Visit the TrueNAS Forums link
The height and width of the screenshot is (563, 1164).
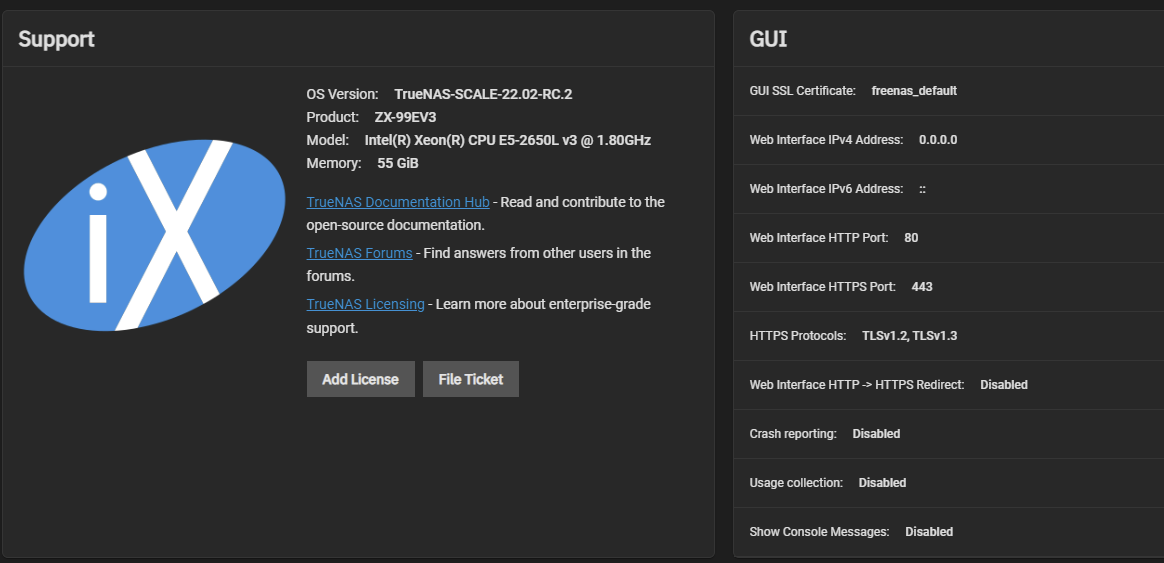(359, 253)
